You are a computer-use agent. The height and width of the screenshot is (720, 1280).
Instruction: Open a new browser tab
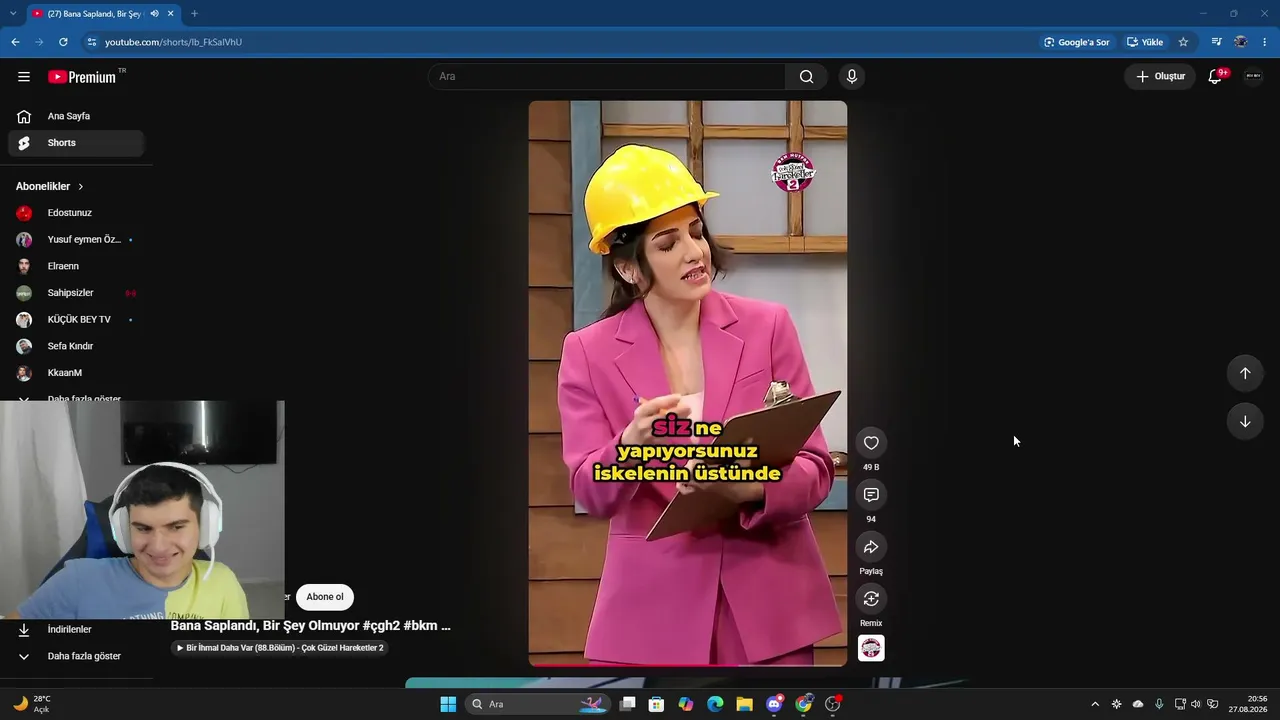point(194,14)
